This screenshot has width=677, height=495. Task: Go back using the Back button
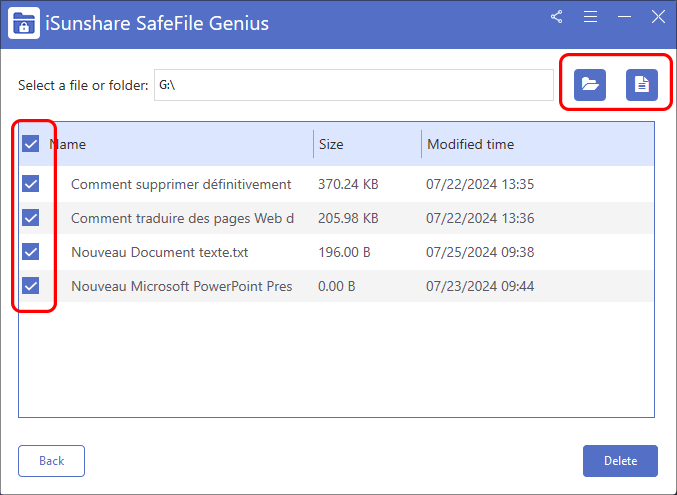point(51,461)
